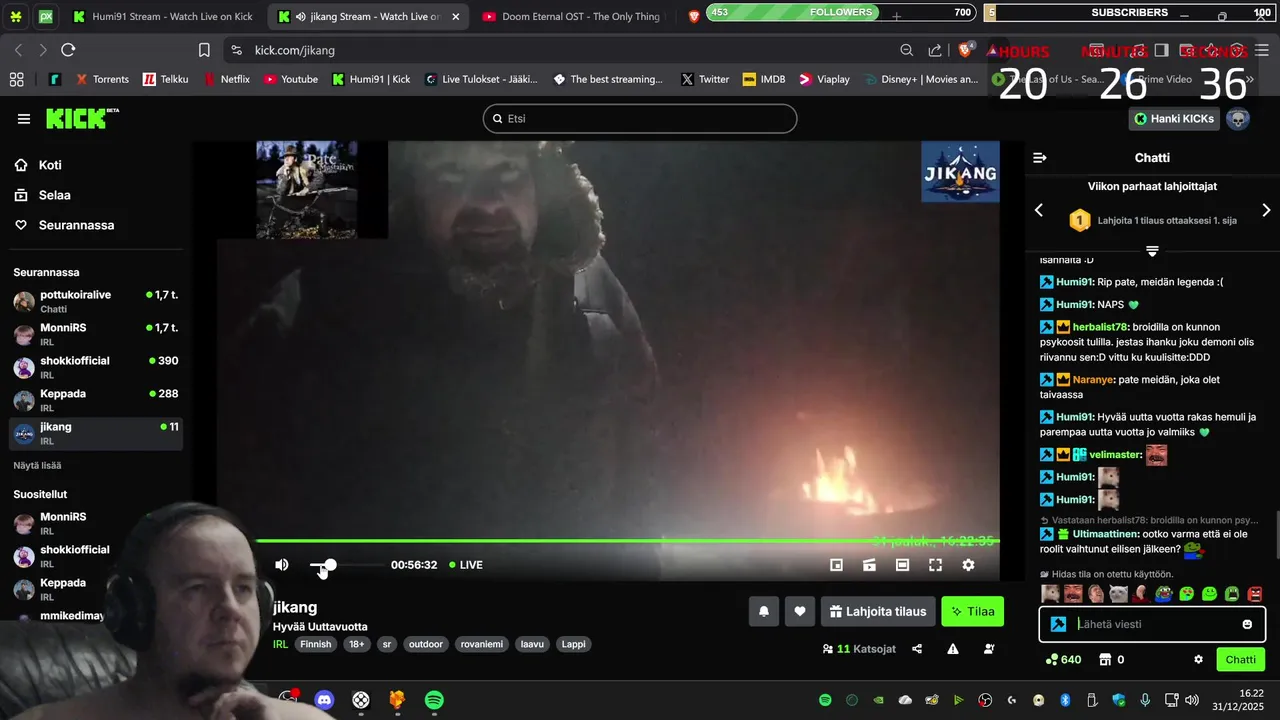Viewport: 1280px width, 720px height.
Task: Click the first hamster emote in quick emotes
Action: tap(1050, 594)
